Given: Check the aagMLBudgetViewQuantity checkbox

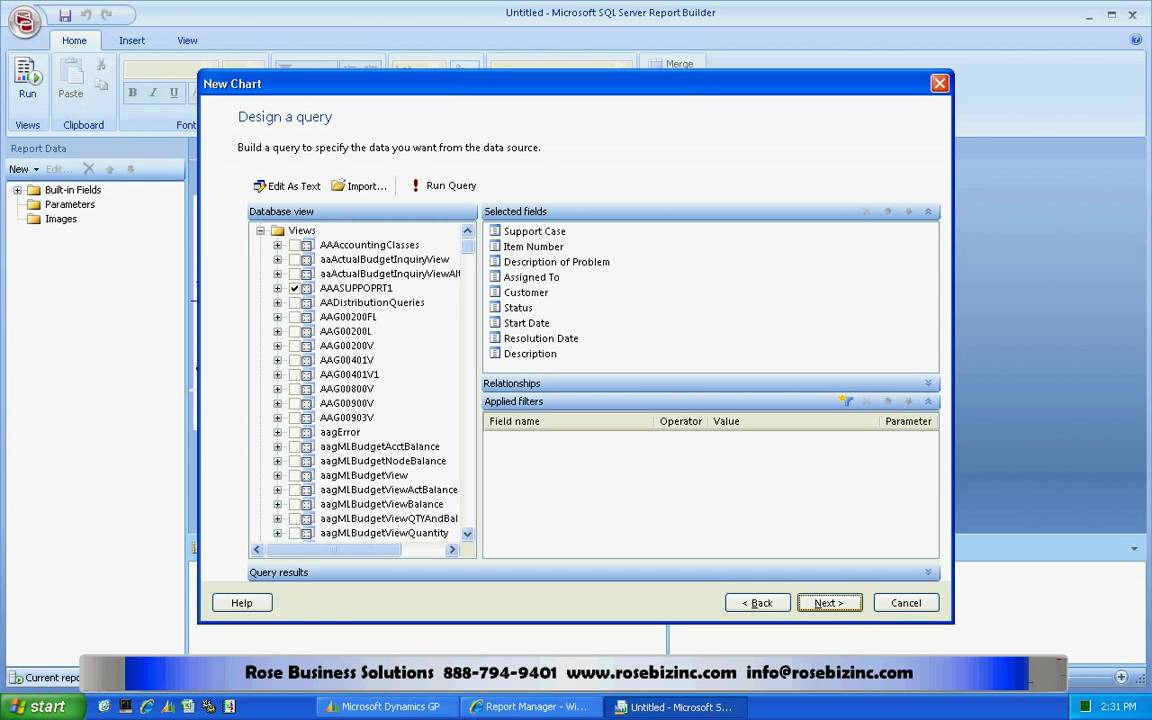Looking at the screenshot, I should coord(295,533).
